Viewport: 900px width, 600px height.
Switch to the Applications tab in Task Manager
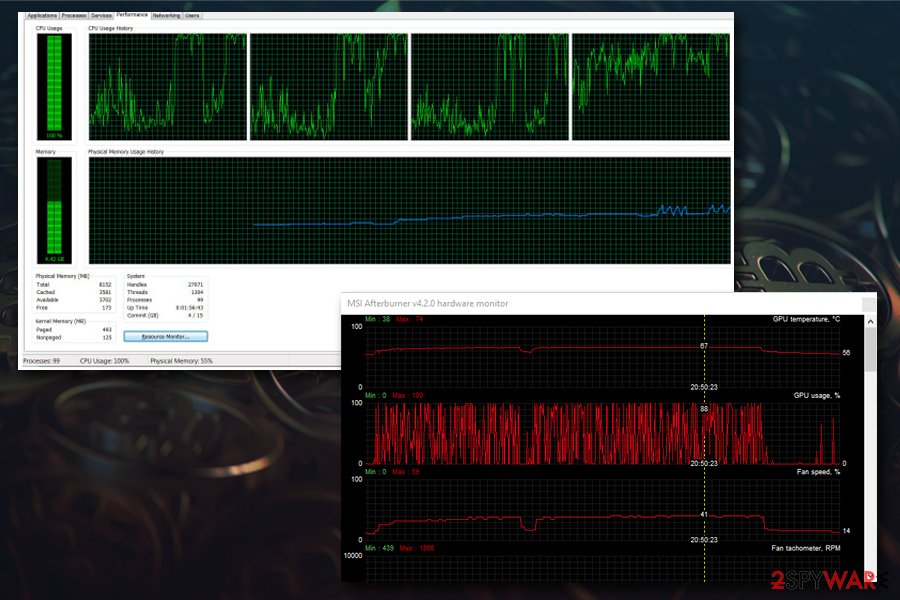[42, 16]
